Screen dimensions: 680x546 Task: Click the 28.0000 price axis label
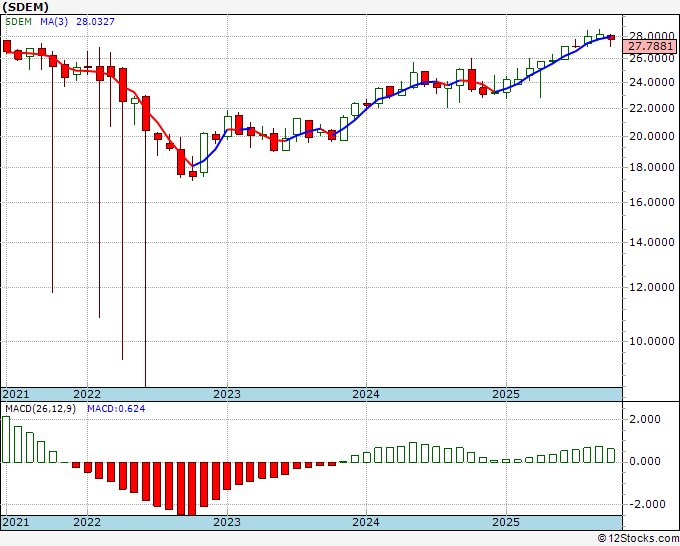click(x=652, y=36)
